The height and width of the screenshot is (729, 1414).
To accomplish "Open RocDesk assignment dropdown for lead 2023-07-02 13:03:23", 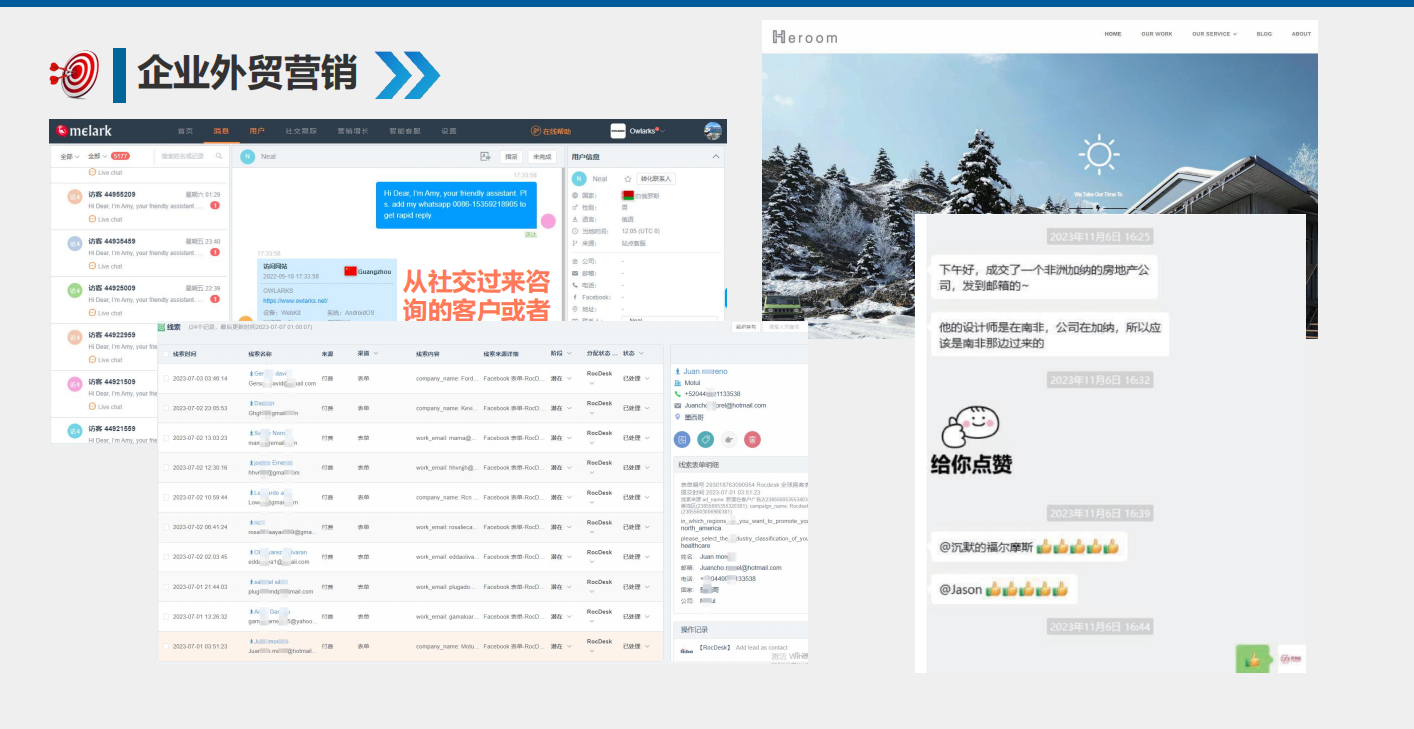I will [599, 438].
